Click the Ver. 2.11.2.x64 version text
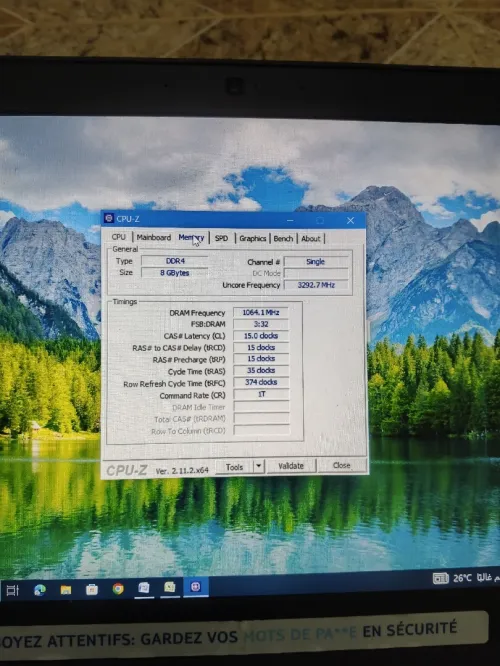The height and width of the screenshot is (666, 500). click(182, 471)
